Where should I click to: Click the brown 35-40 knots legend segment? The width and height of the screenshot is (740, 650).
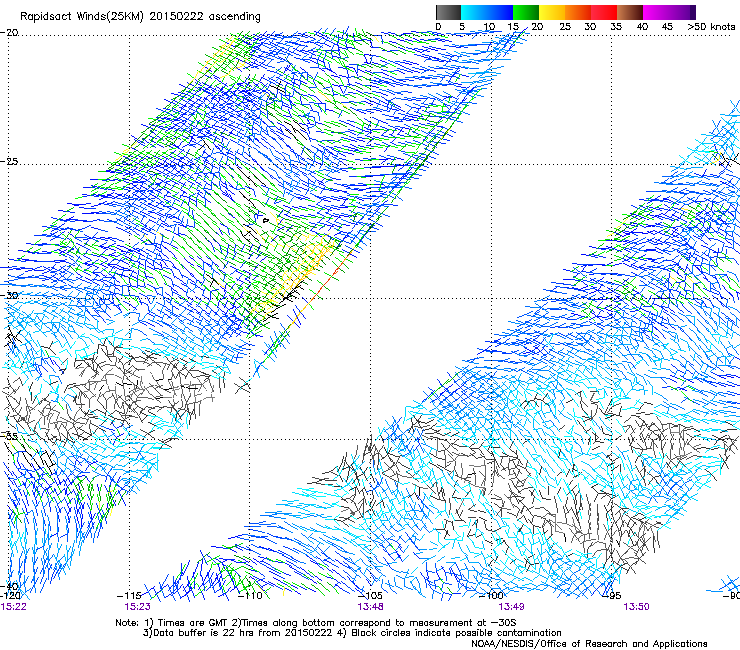pyautogui.click(x=630, y=12)
